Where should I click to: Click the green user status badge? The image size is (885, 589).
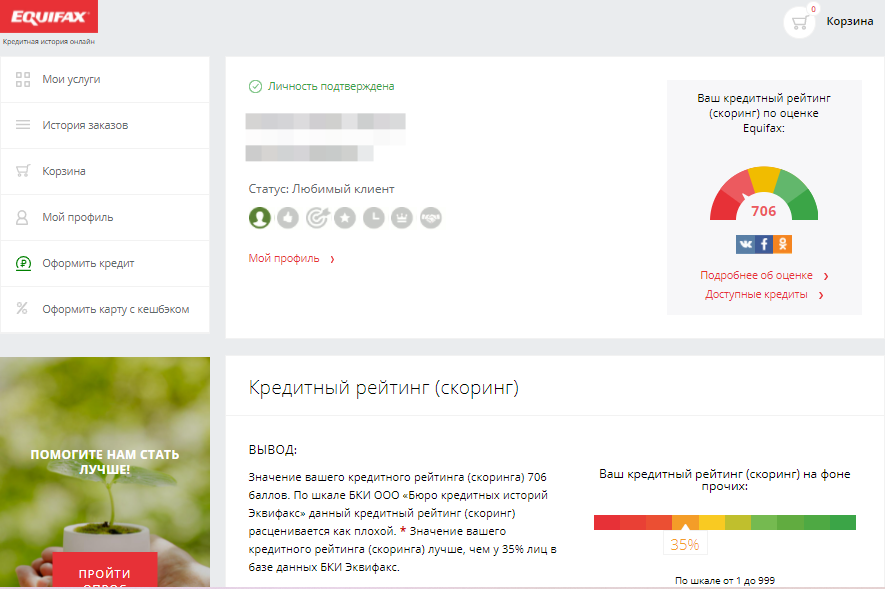pos(260,217)
